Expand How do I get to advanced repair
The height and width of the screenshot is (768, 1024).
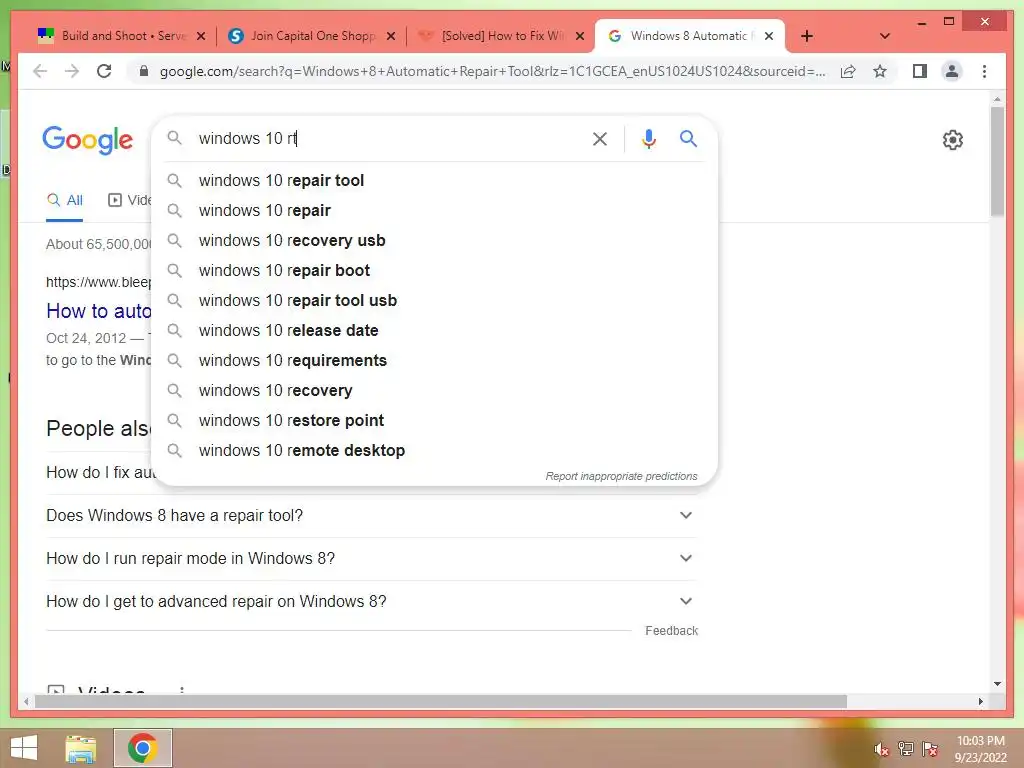tap(371, 601)
